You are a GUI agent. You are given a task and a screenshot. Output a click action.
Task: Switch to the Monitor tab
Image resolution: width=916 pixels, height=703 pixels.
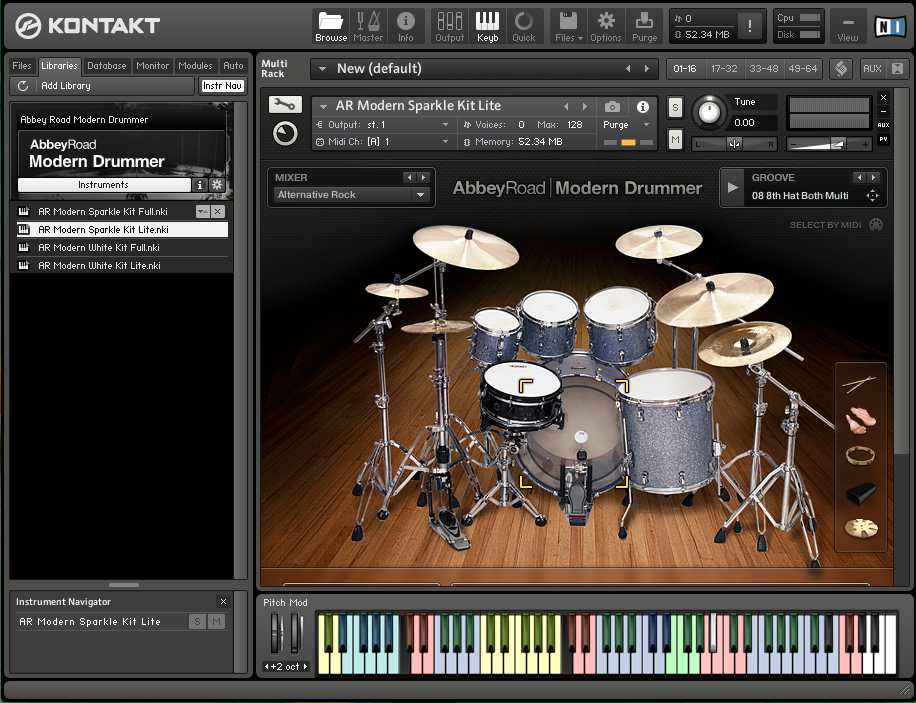click(x=152, y=65)
